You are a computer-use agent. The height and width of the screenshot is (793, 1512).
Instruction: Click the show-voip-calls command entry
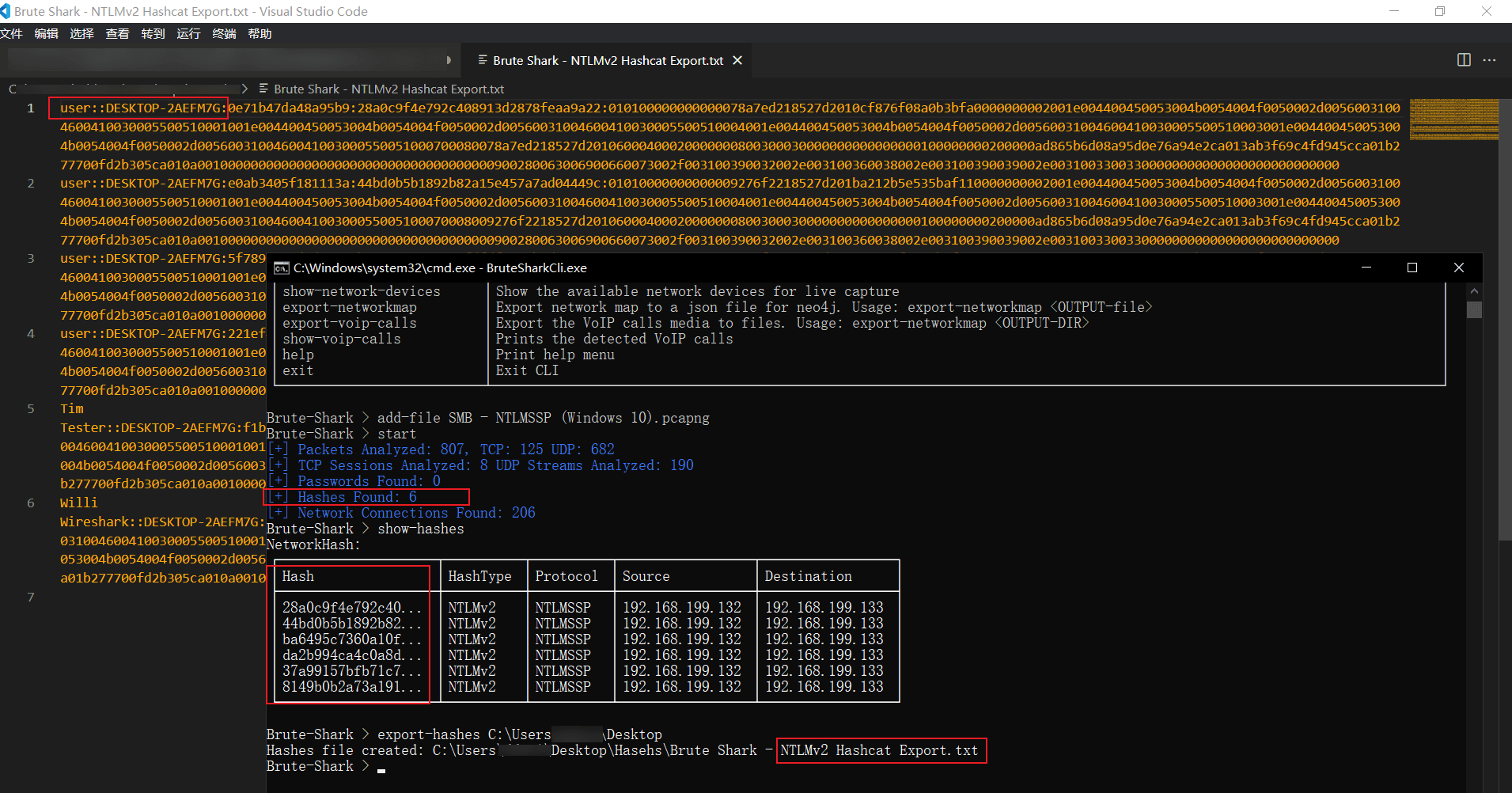(x=342, y=339)
